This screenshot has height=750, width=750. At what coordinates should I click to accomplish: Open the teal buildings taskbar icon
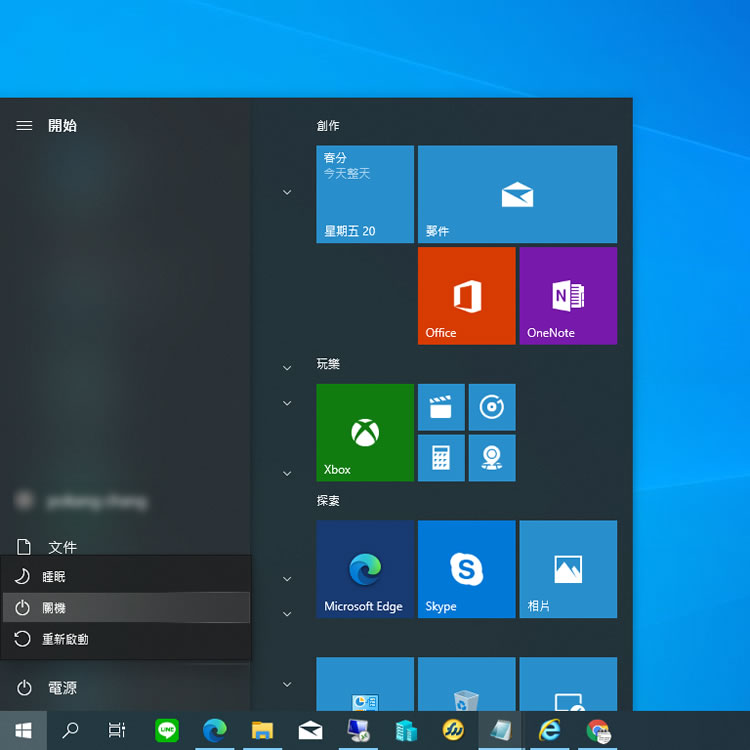pos(406,730)
